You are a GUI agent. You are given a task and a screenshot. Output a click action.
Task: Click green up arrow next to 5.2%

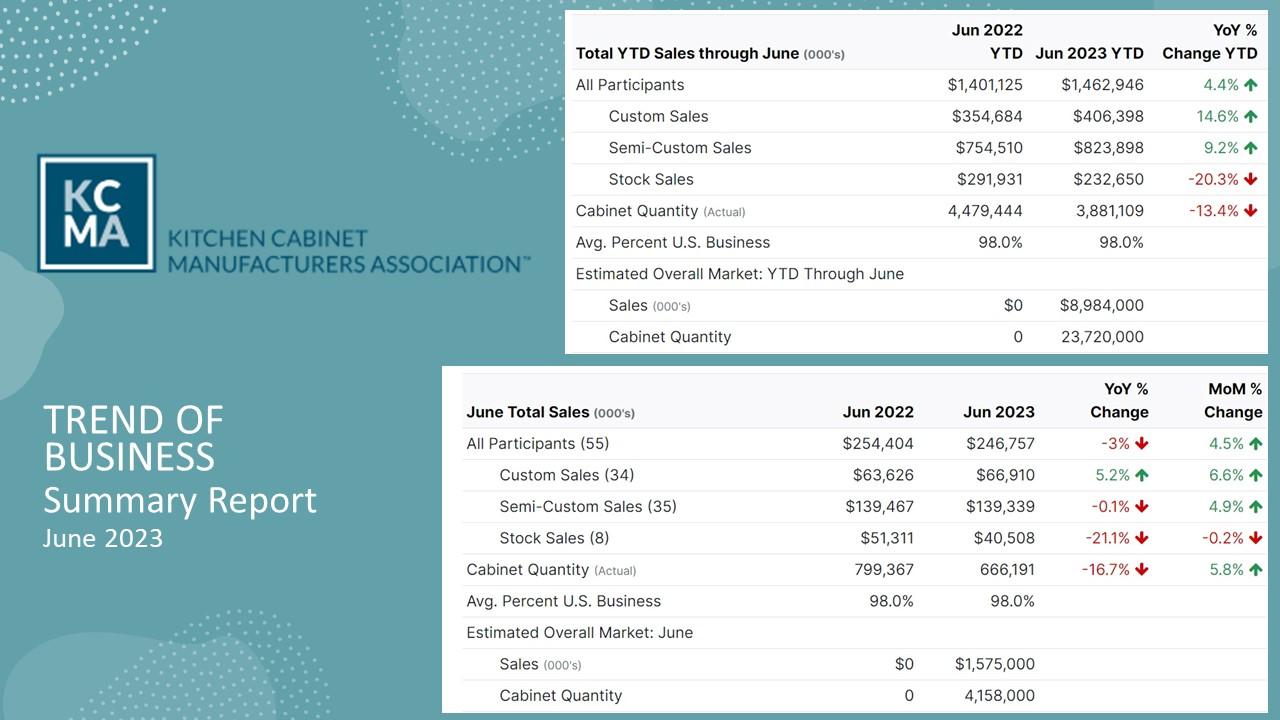click(1141, 475)
